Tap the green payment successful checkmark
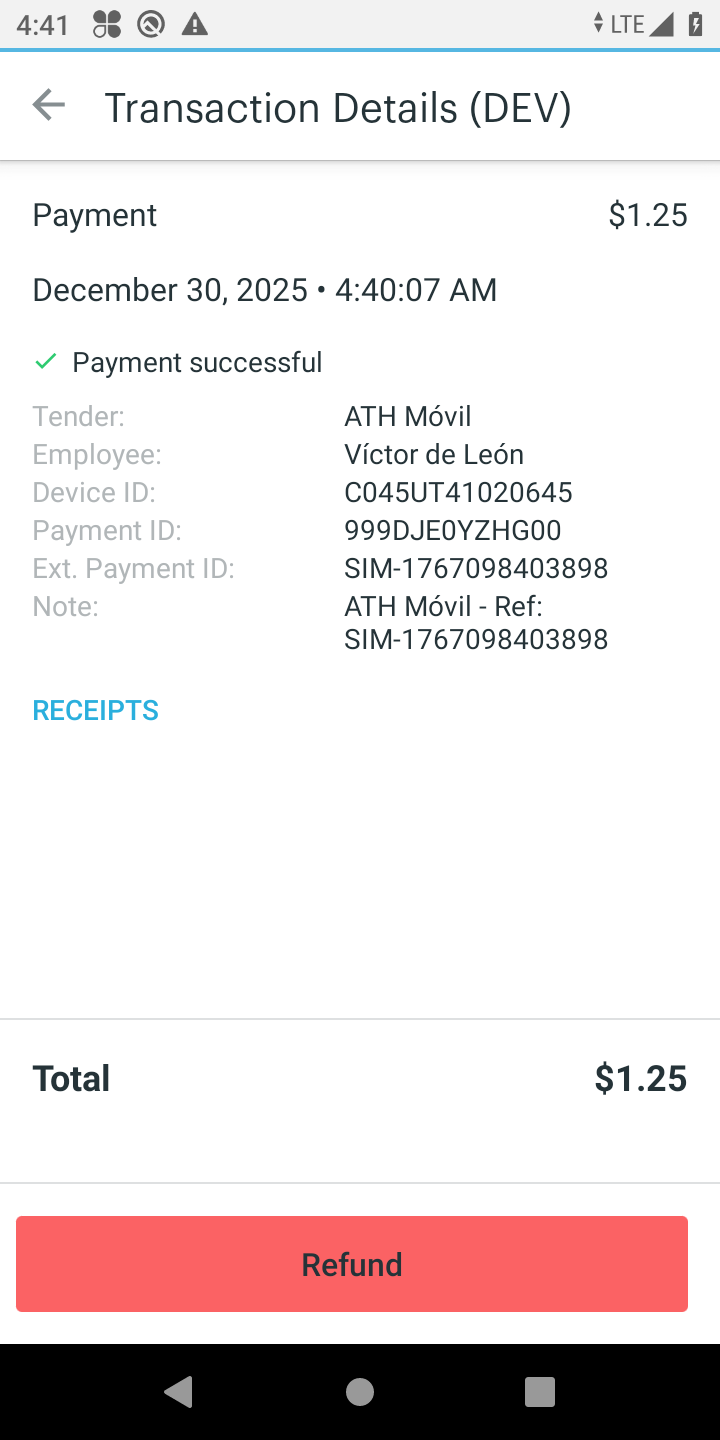Image resolution: width=720 pixels, height=1440 pixels. point(45,362)
